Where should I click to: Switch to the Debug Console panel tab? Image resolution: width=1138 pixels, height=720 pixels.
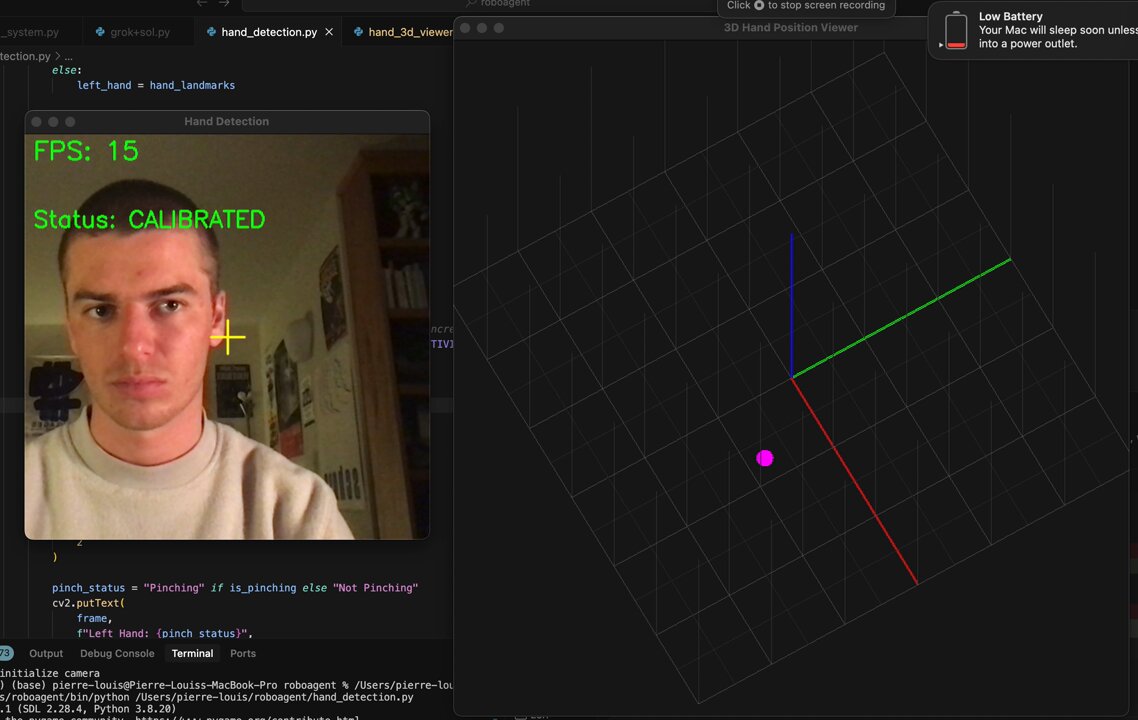[x=117, y=653]
